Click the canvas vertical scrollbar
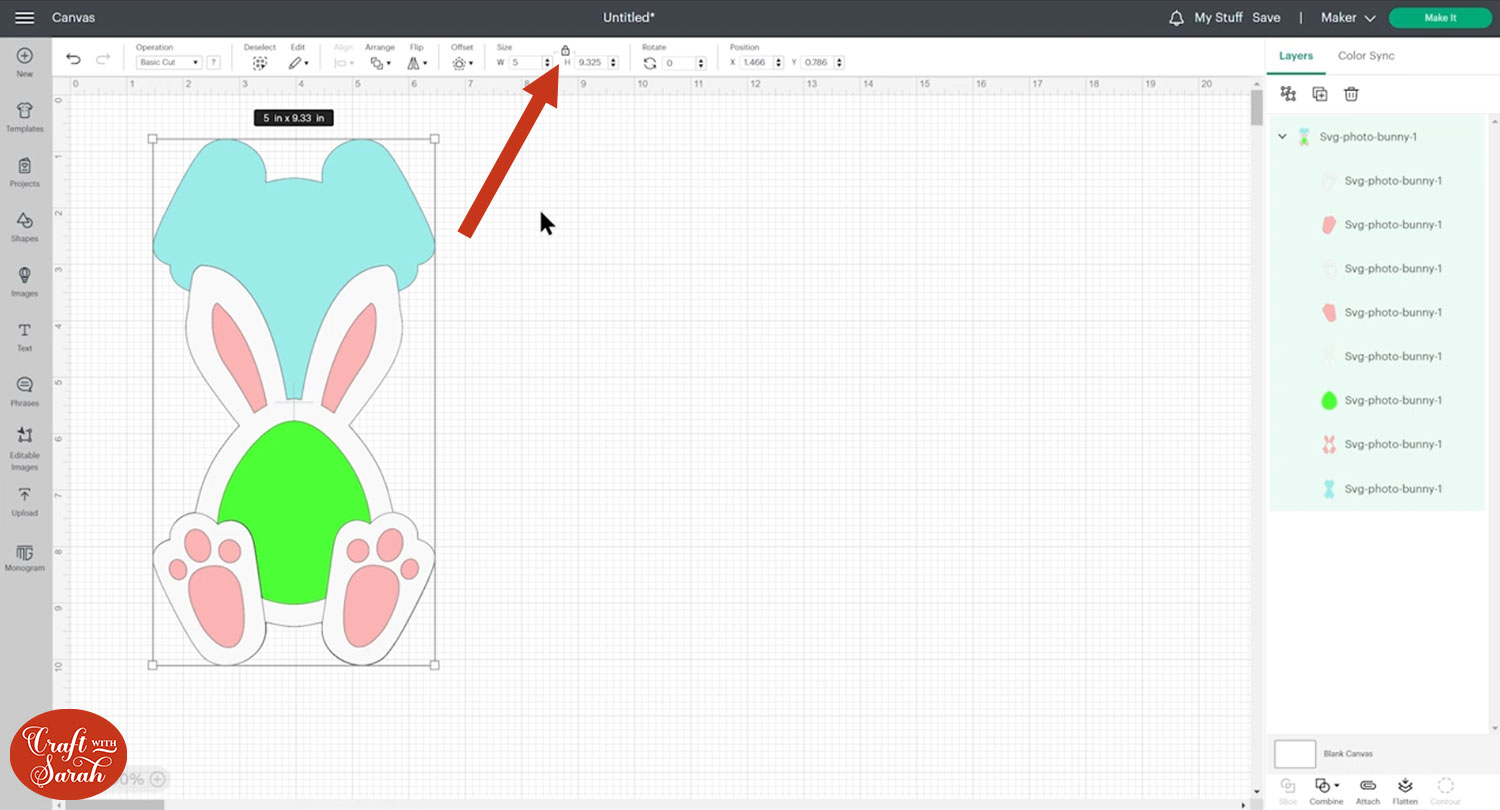Screen dimensions: 1500x810 coord(1256,107)
